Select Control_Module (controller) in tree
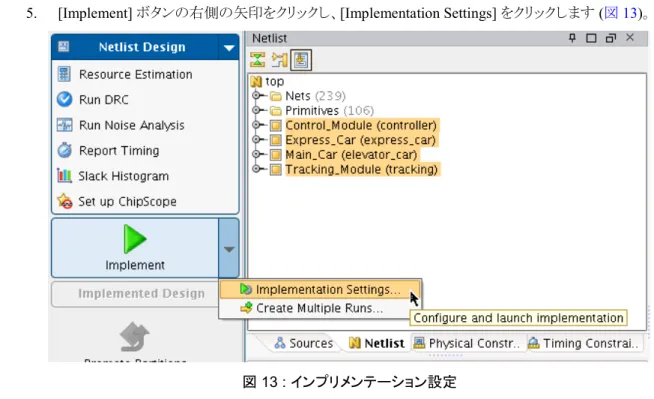 click(361, 125)
